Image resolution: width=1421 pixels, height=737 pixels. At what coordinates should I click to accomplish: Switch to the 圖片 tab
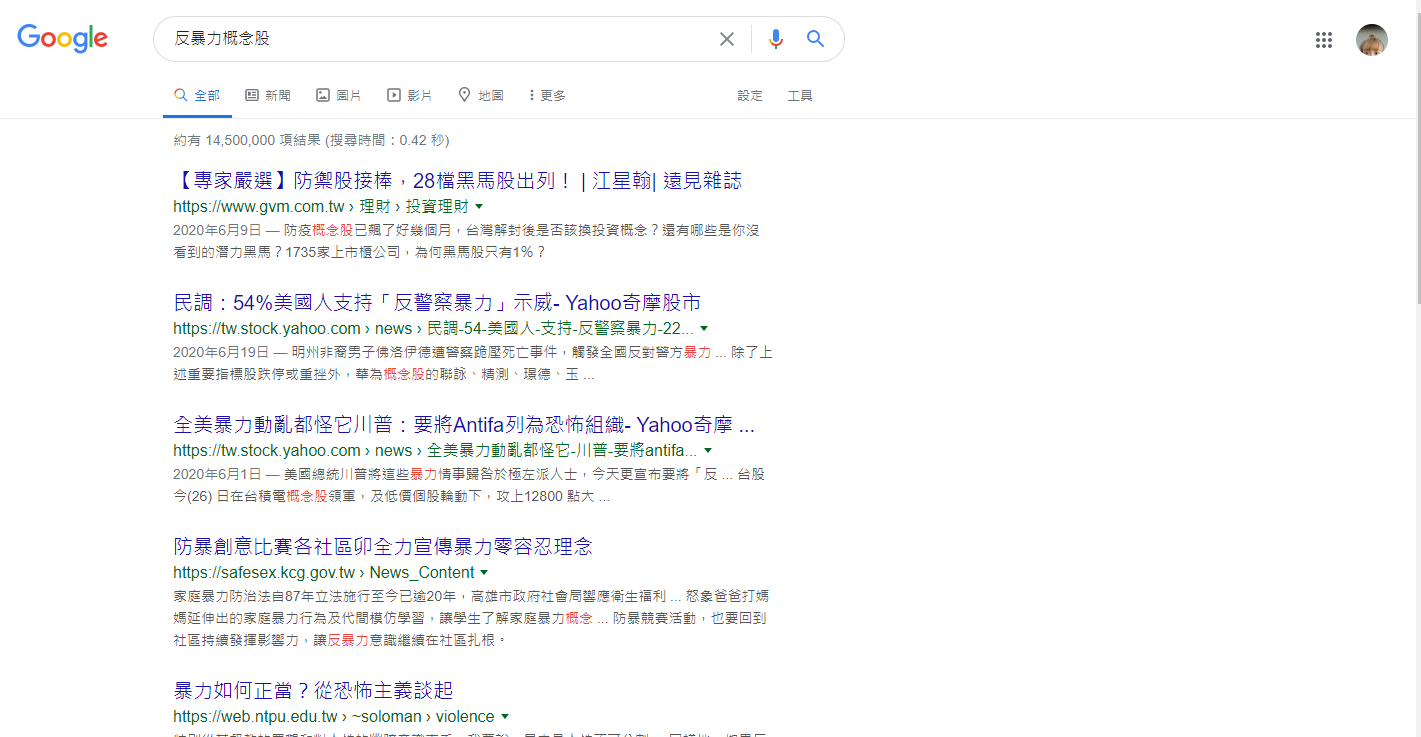coord(339,95)
